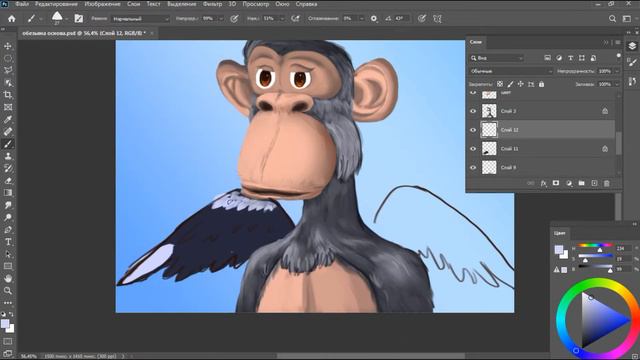Open the blend mode dropdown in Layers panel
The width and height of the screenshot is (640, 360).
(511, 71)
